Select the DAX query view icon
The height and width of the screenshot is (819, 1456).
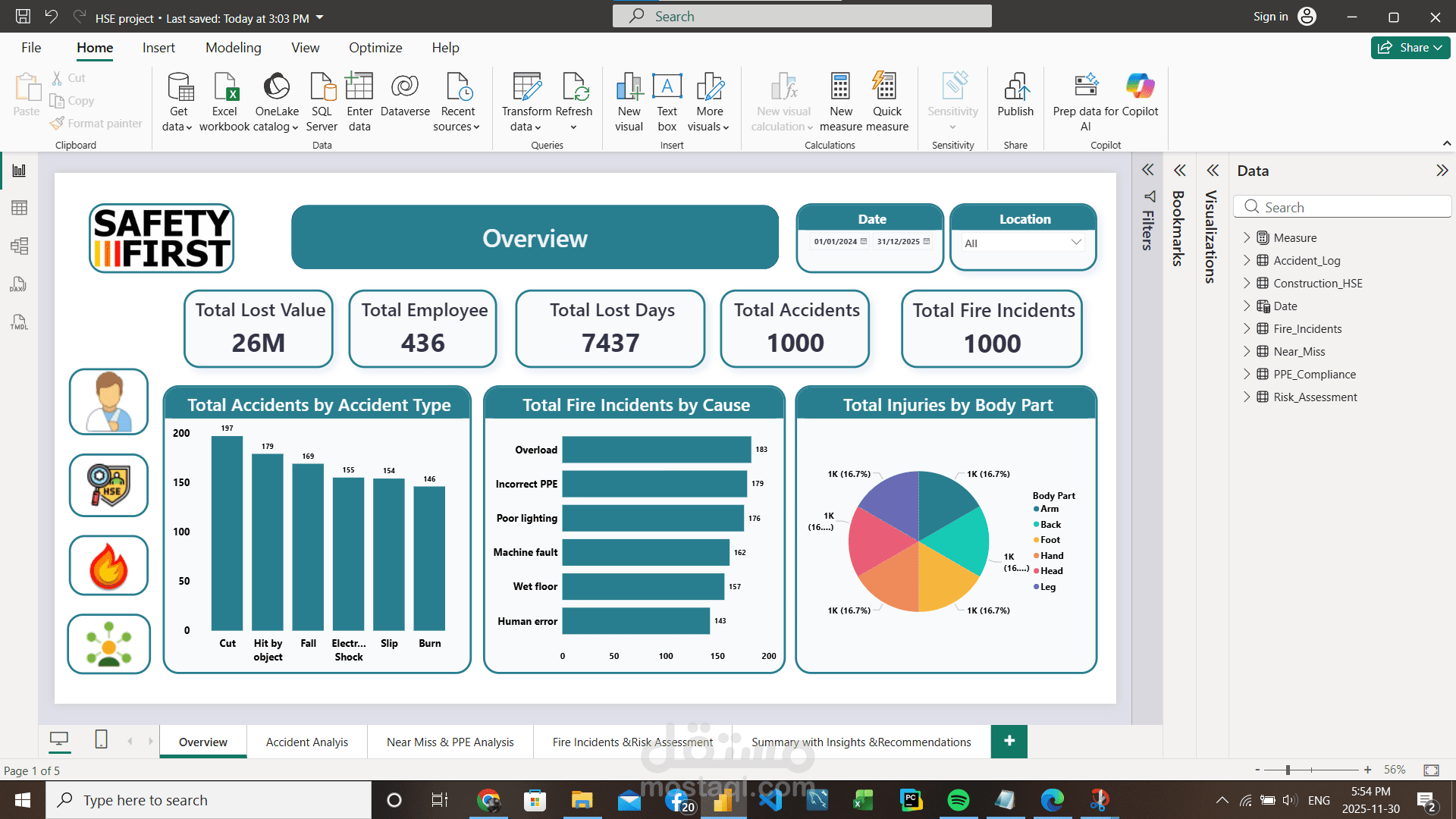[x=19, y=284]
